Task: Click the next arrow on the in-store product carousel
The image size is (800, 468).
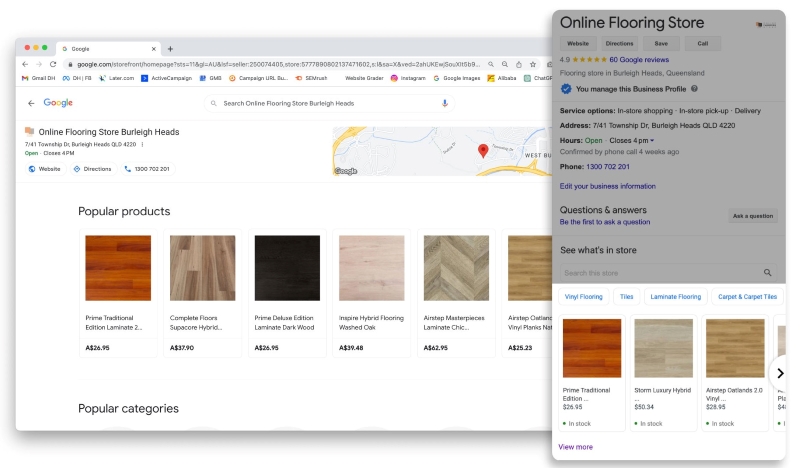Action: 780,374
